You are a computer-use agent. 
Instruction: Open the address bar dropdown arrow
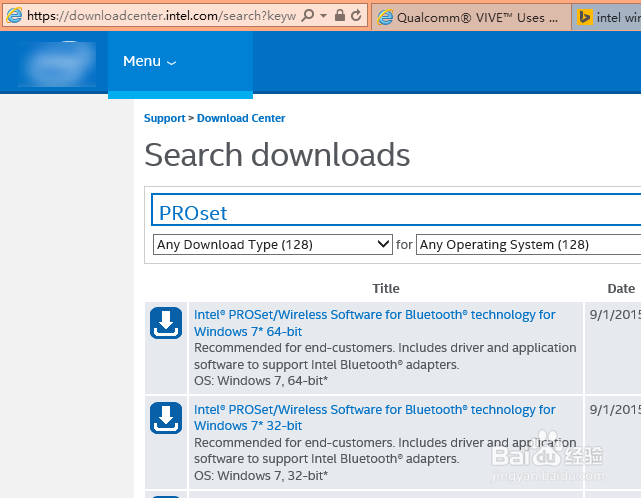[323, 16]
